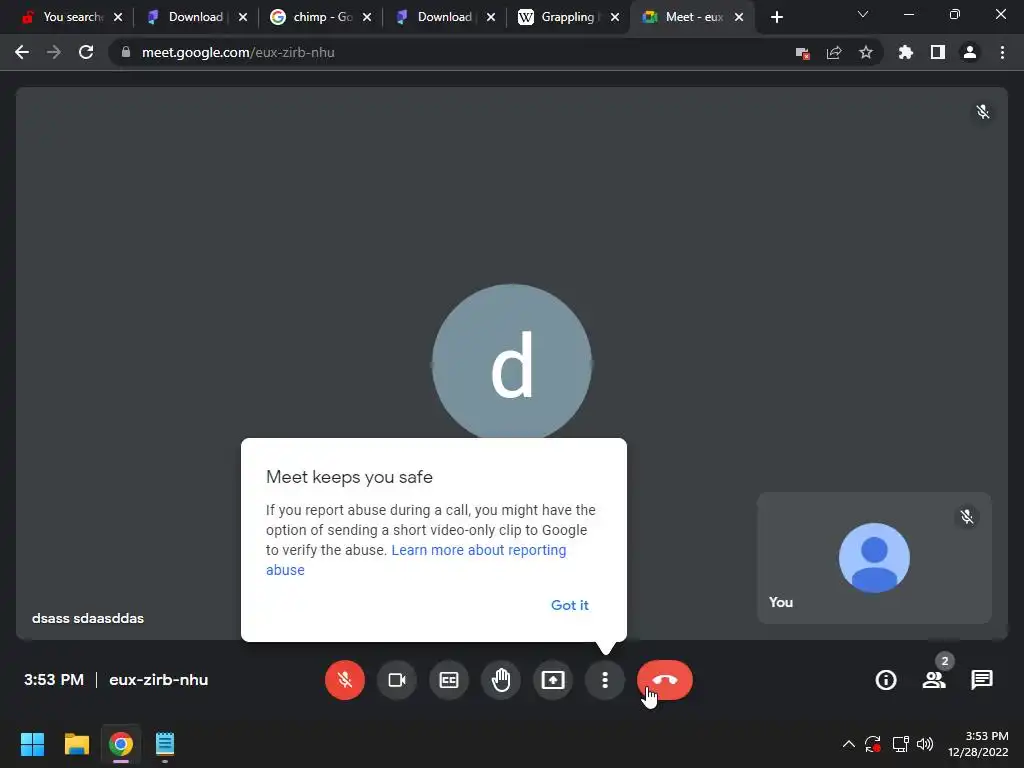Show the participants people panel
The image size is (1024, 768).
934,680
